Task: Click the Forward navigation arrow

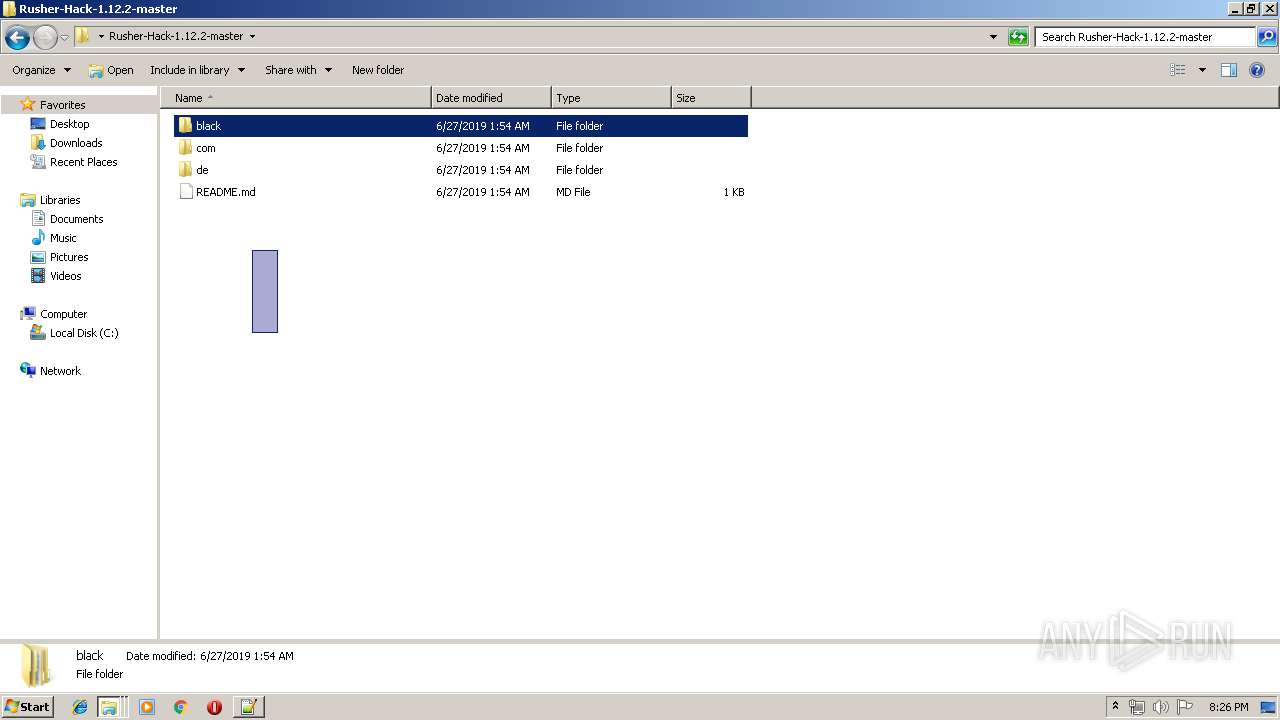Action: pyautogui.click(x=45, y=38)
